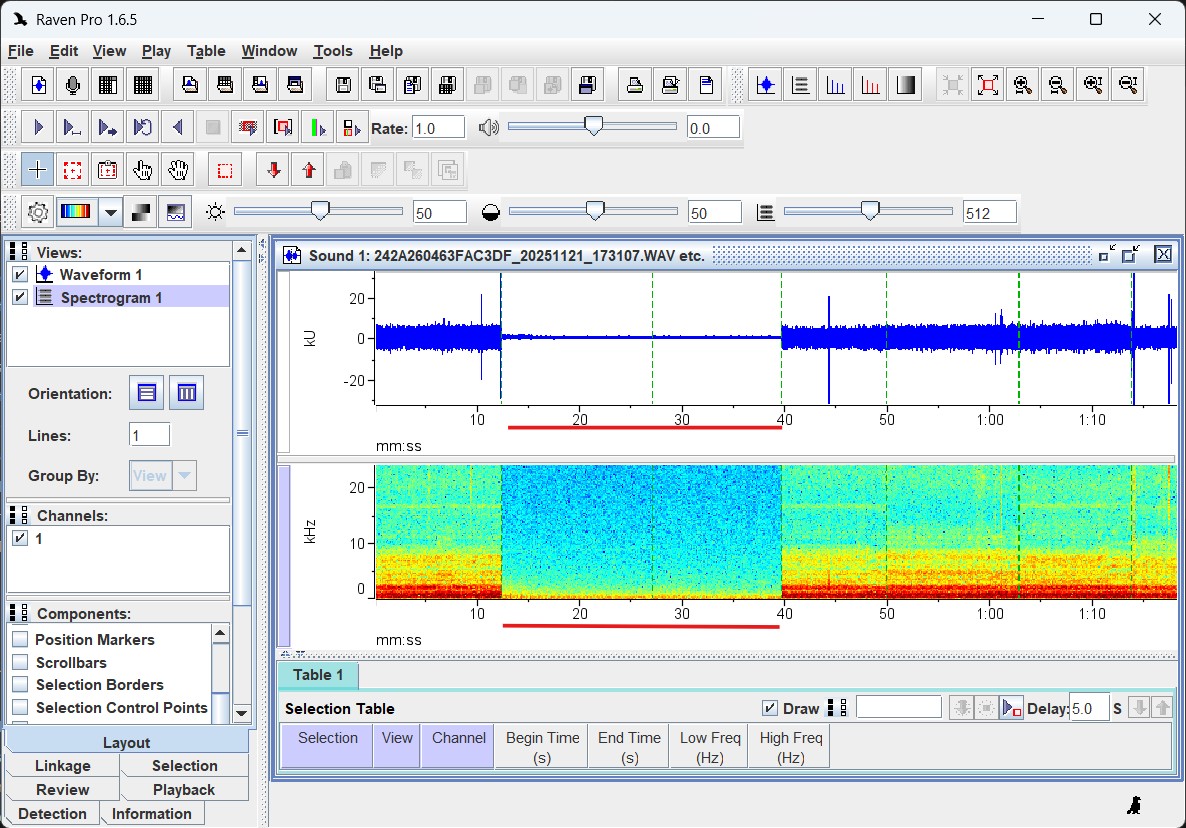Select the record sound tool
The height and width of the screenshot is (828, 1186).
(72, 84)
